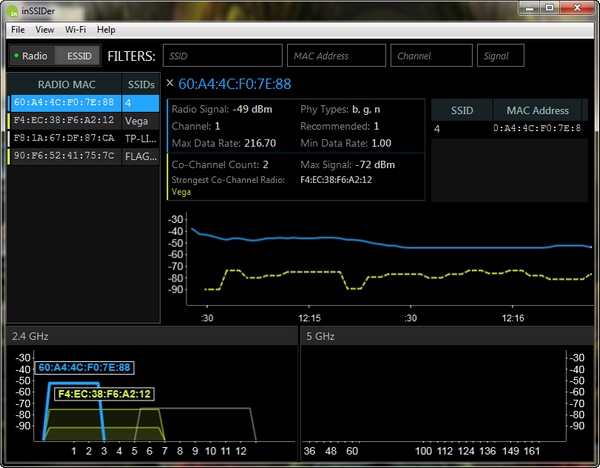Viewport: 600px width, 468px height.
Task: Toggle the Radio view mode
Action: tap(30, 56)
